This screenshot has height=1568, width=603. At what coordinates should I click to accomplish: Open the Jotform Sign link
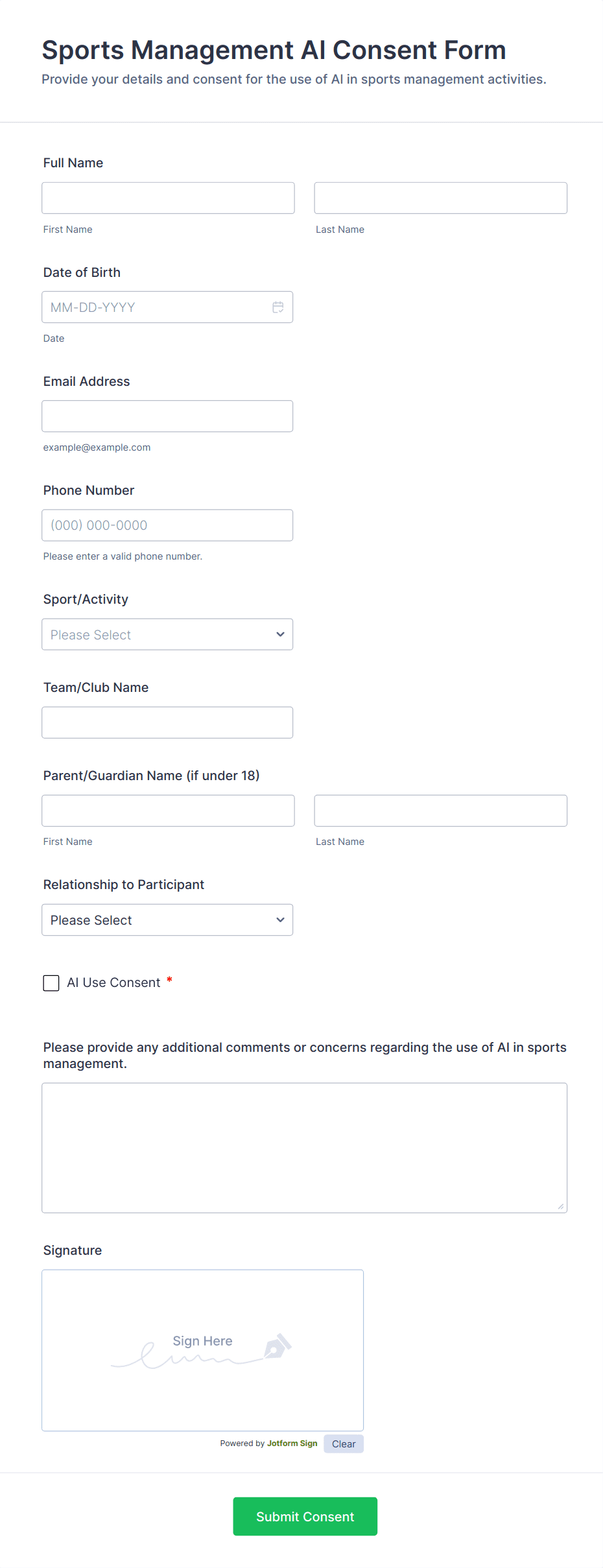tap(292, 1443)
